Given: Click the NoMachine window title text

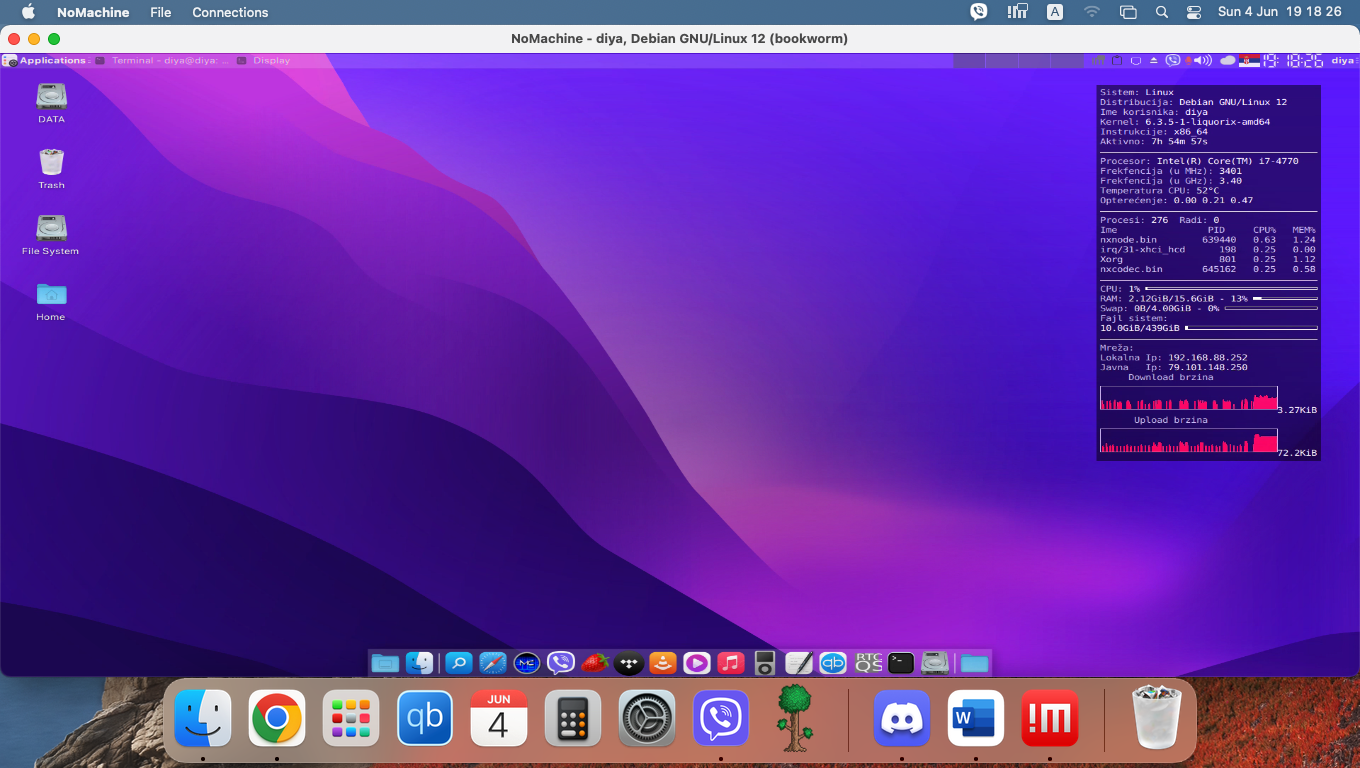Looking at the screenshot, I should pos(679,38).
